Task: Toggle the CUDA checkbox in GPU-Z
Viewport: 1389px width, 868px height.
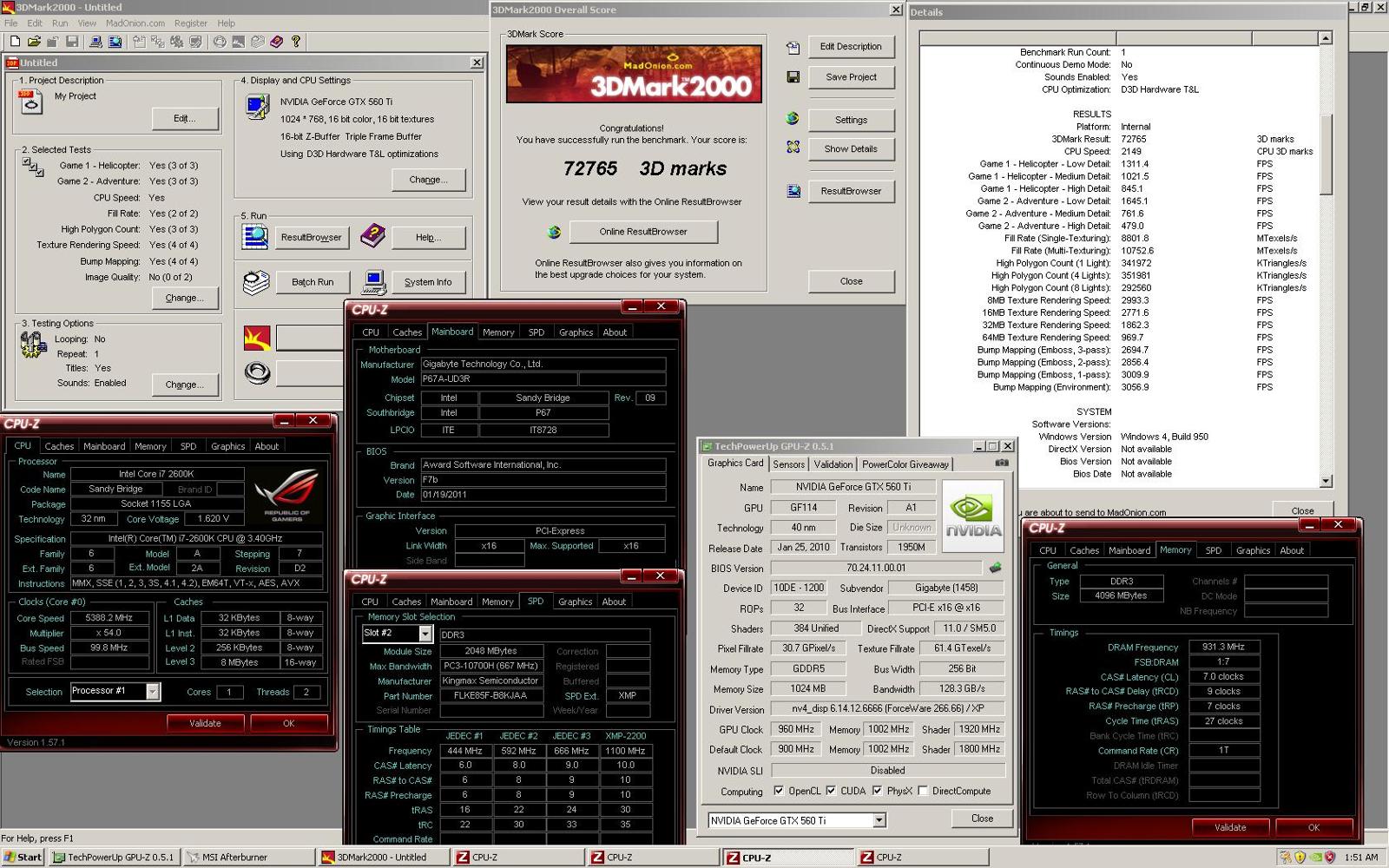Action: click(x=830, y=791)
